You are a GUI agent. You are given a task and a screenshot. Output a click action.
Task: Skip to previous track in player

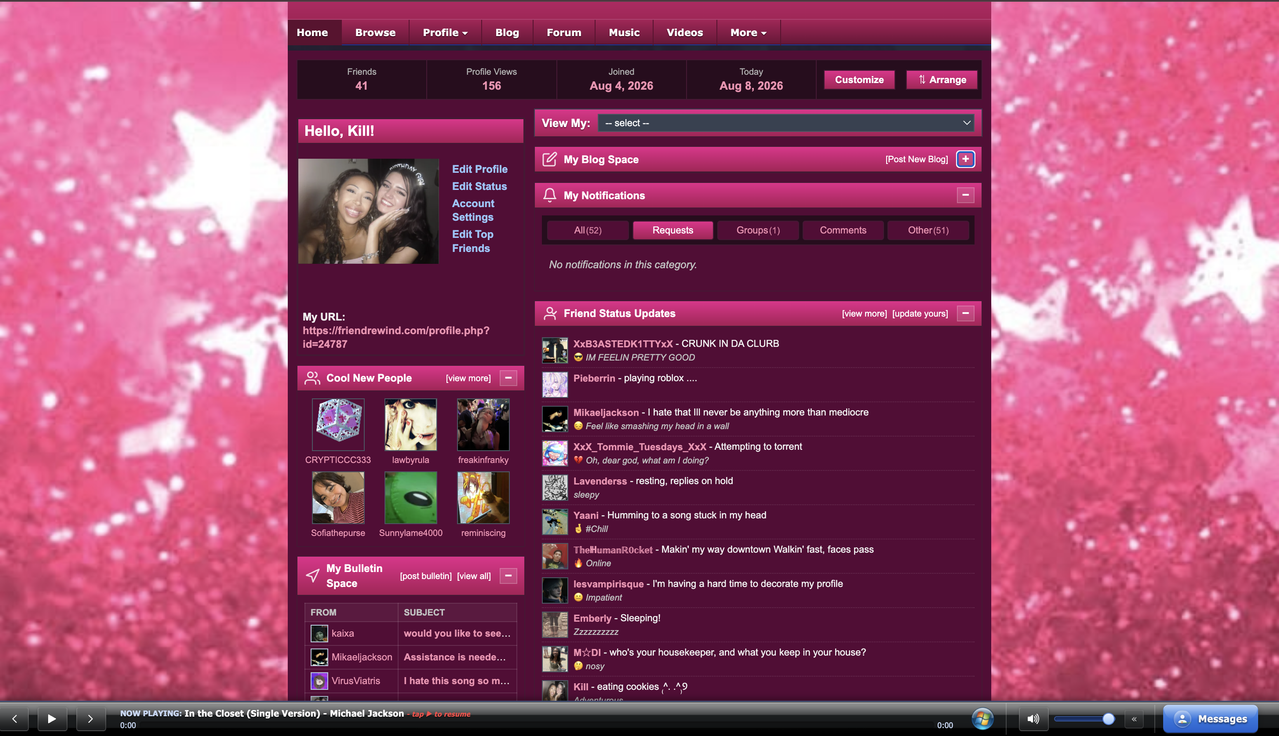pyautogui.click(x=14, y=718)
